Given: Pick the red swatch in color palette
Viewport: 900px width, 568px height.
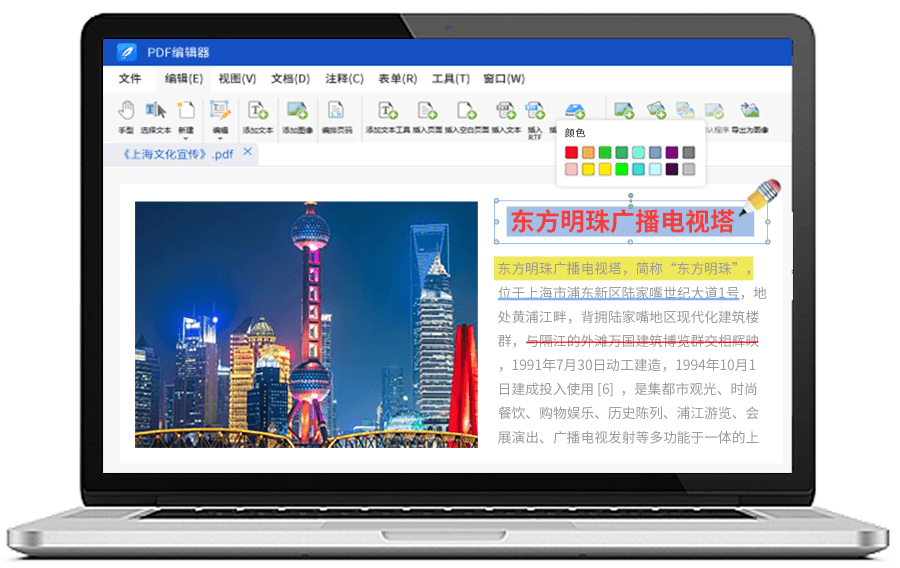Looking at the screenshot, I should pyautogui.click(x=571, y=152).
